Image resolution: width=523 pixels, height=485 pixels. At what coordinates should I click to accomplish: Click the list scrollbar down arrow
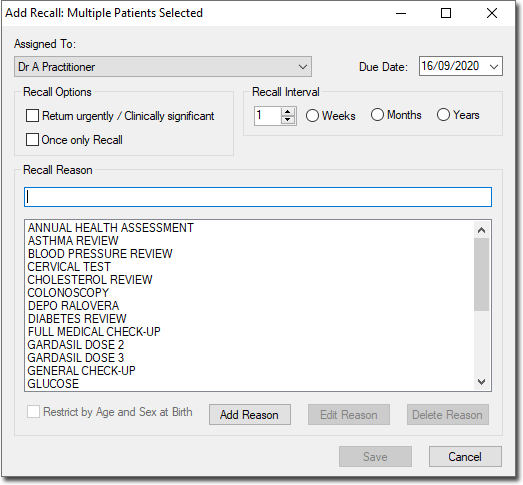[x=481, y=382]
